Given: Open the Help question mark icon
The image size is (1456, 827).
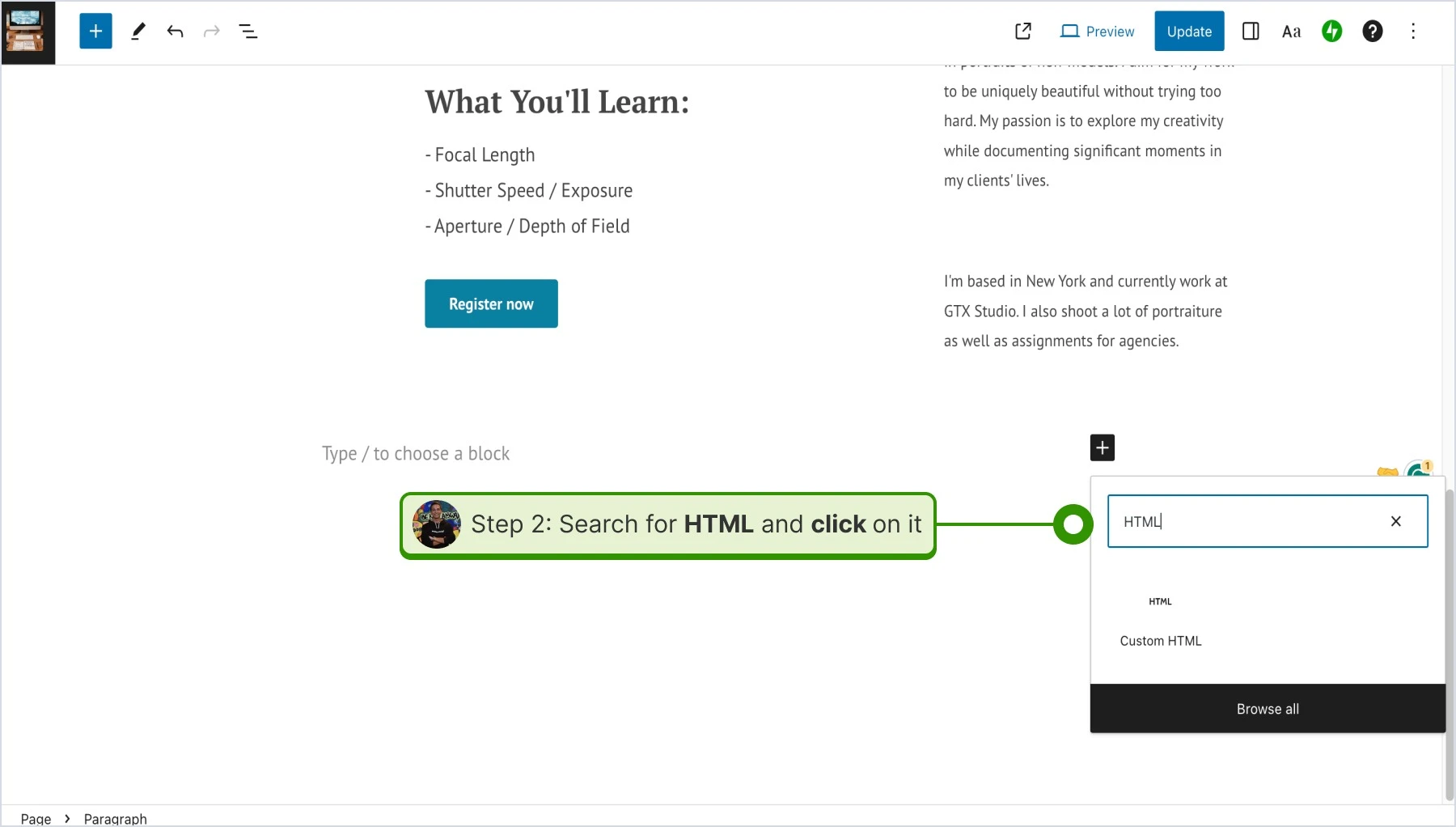Looking at the screenshot, I should (x=1373, y=32).
